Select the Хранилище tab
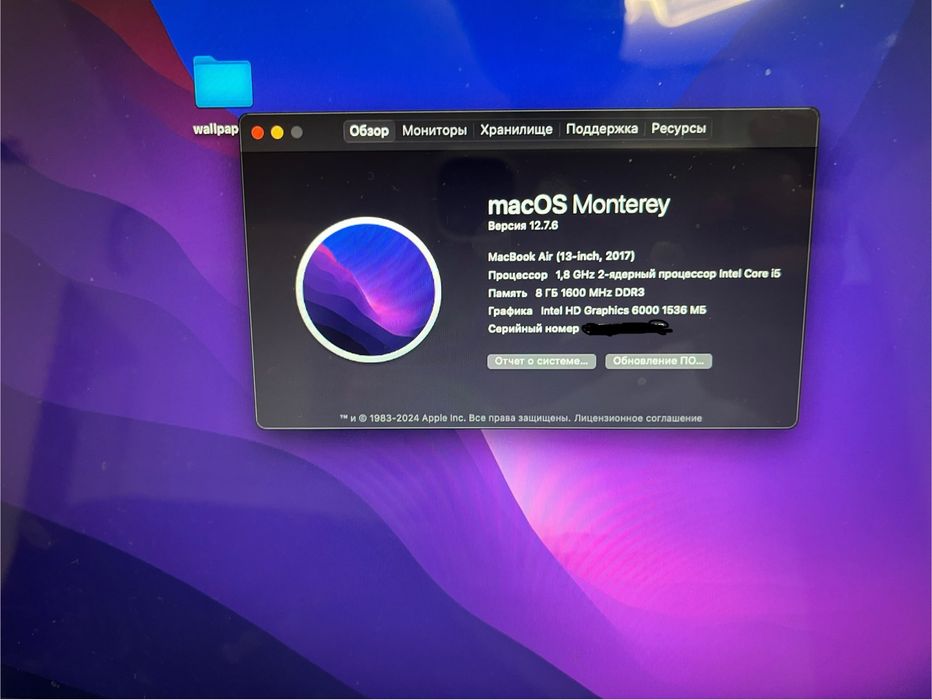This screenshot has height=700, width=932. (x=516, y=130)
